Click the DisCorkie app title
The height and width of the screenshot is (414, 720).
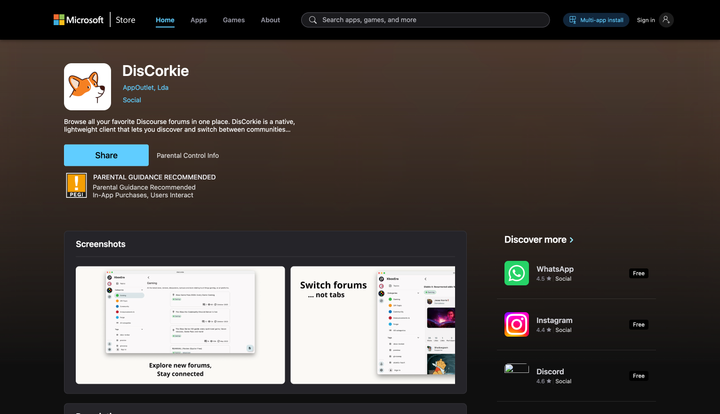click(156, 71)
